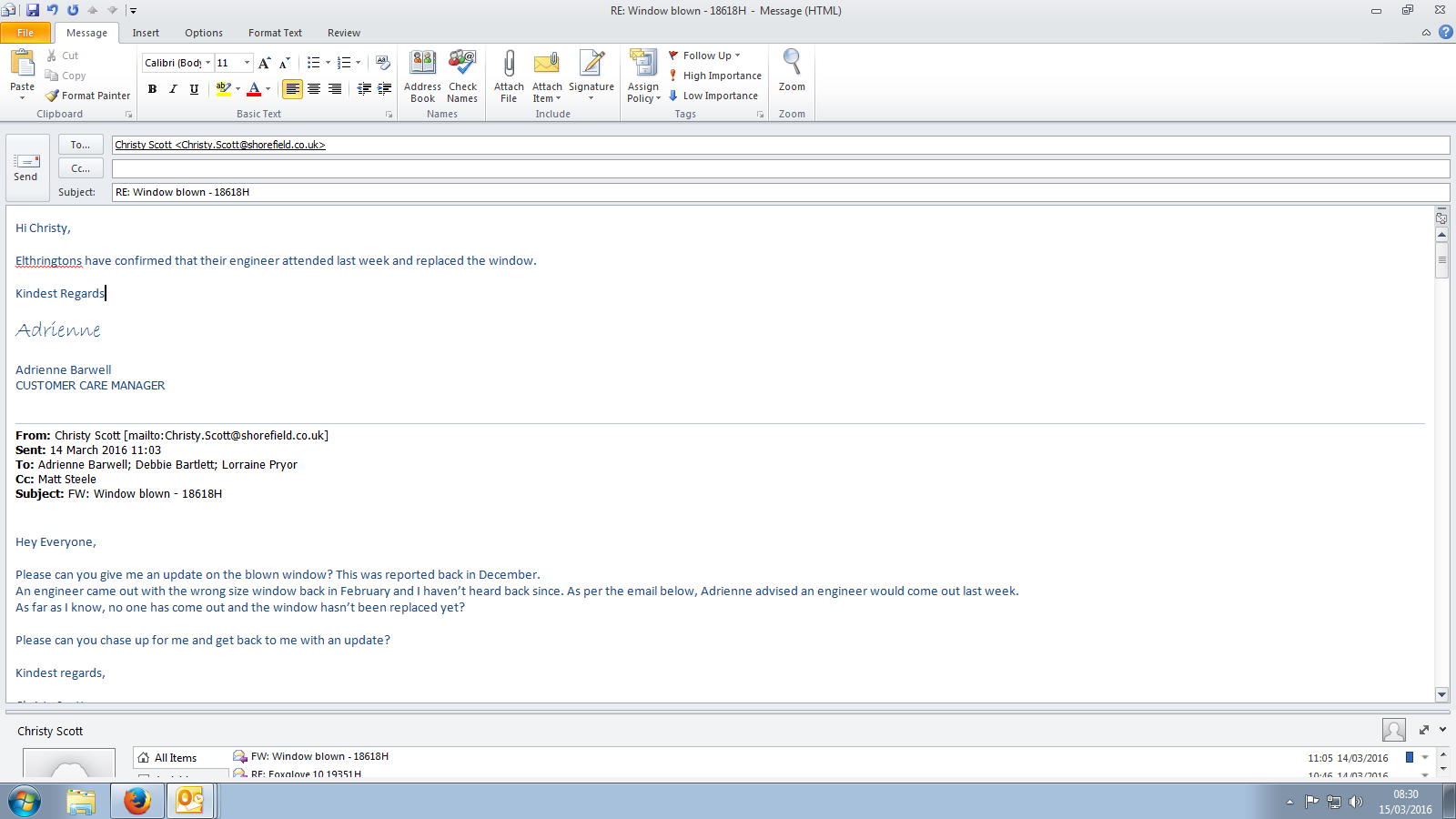Image resolution: width=1456 pixels, height=819 pixels.
Task: Click the Outlook taskbar button
Action: point(189,801)
